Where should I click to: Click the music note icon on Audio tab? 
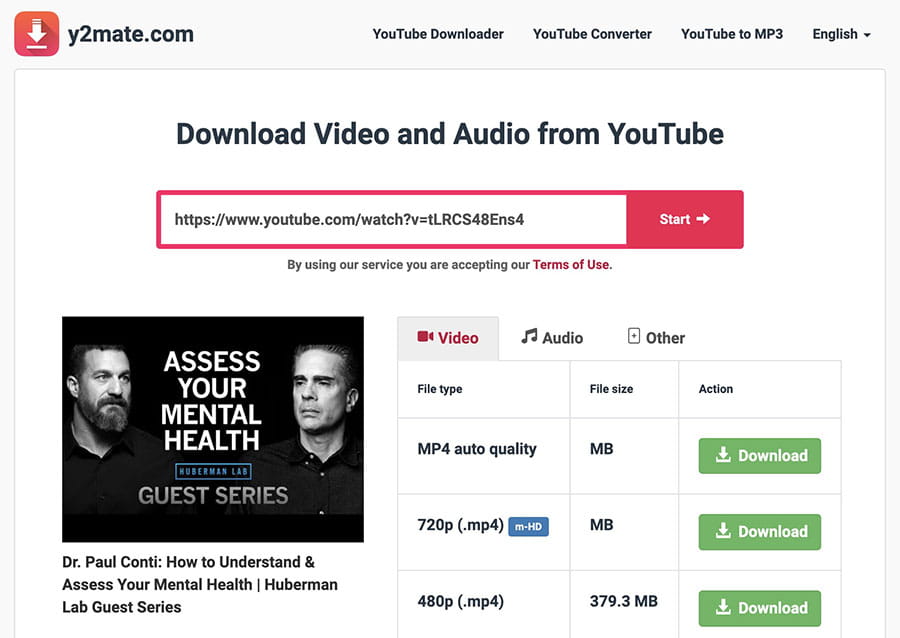[x=529, y=337]
